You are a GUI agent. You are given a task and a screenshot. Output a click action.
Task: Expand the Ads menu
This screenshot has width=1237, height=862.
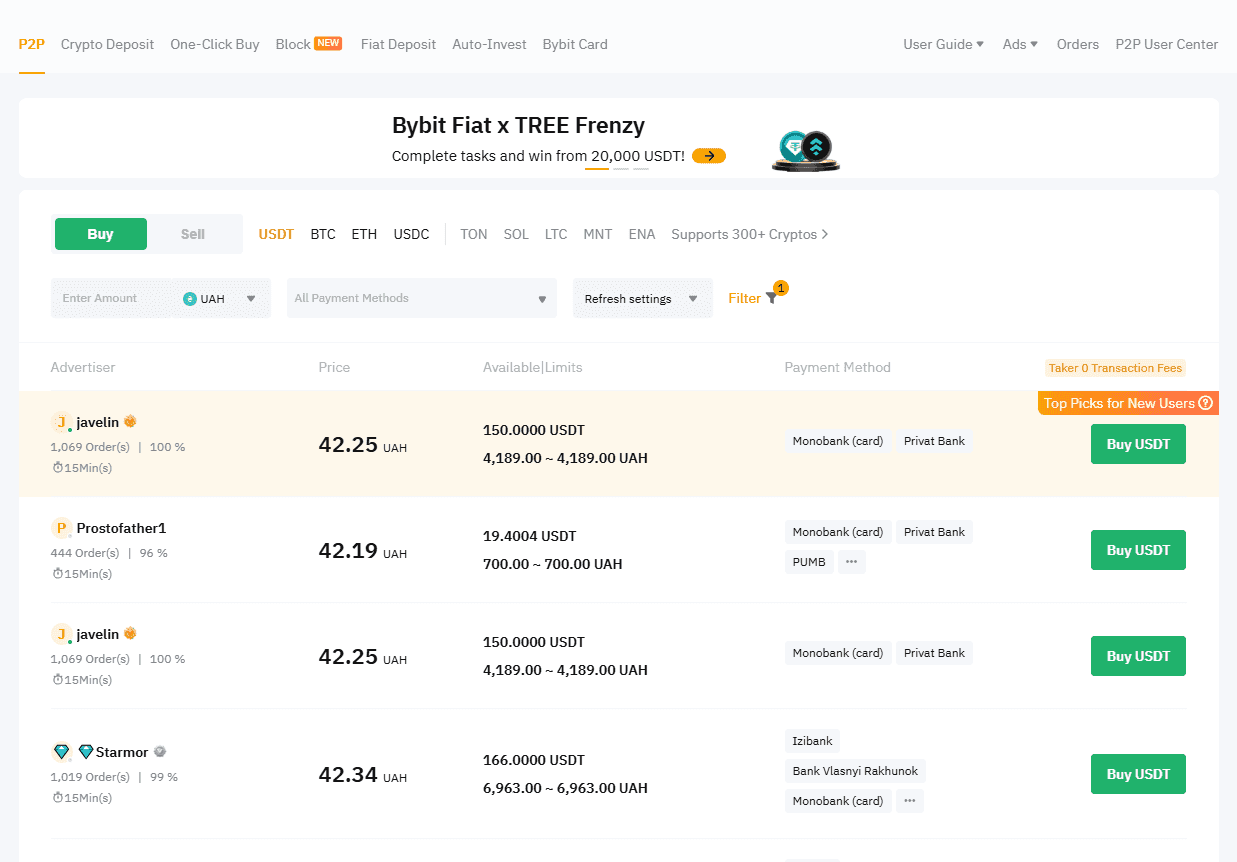pyautogui.click(x=1020, y=44)
